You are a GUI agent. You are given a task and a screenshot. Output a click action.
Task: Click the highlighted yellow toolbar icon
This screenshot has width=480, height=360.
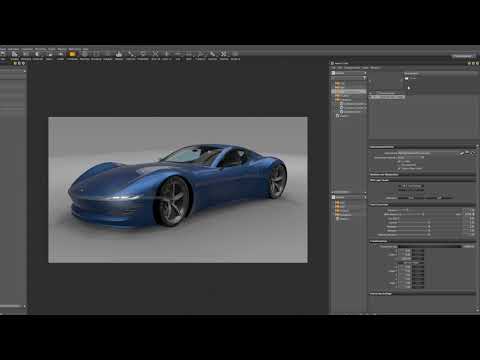72,54
